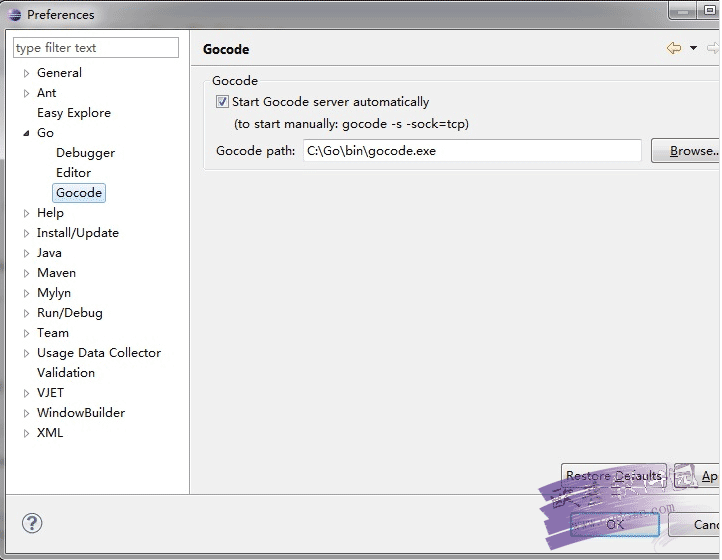
Task: Open the Editor page under Go
Action: tap(73, 173)
